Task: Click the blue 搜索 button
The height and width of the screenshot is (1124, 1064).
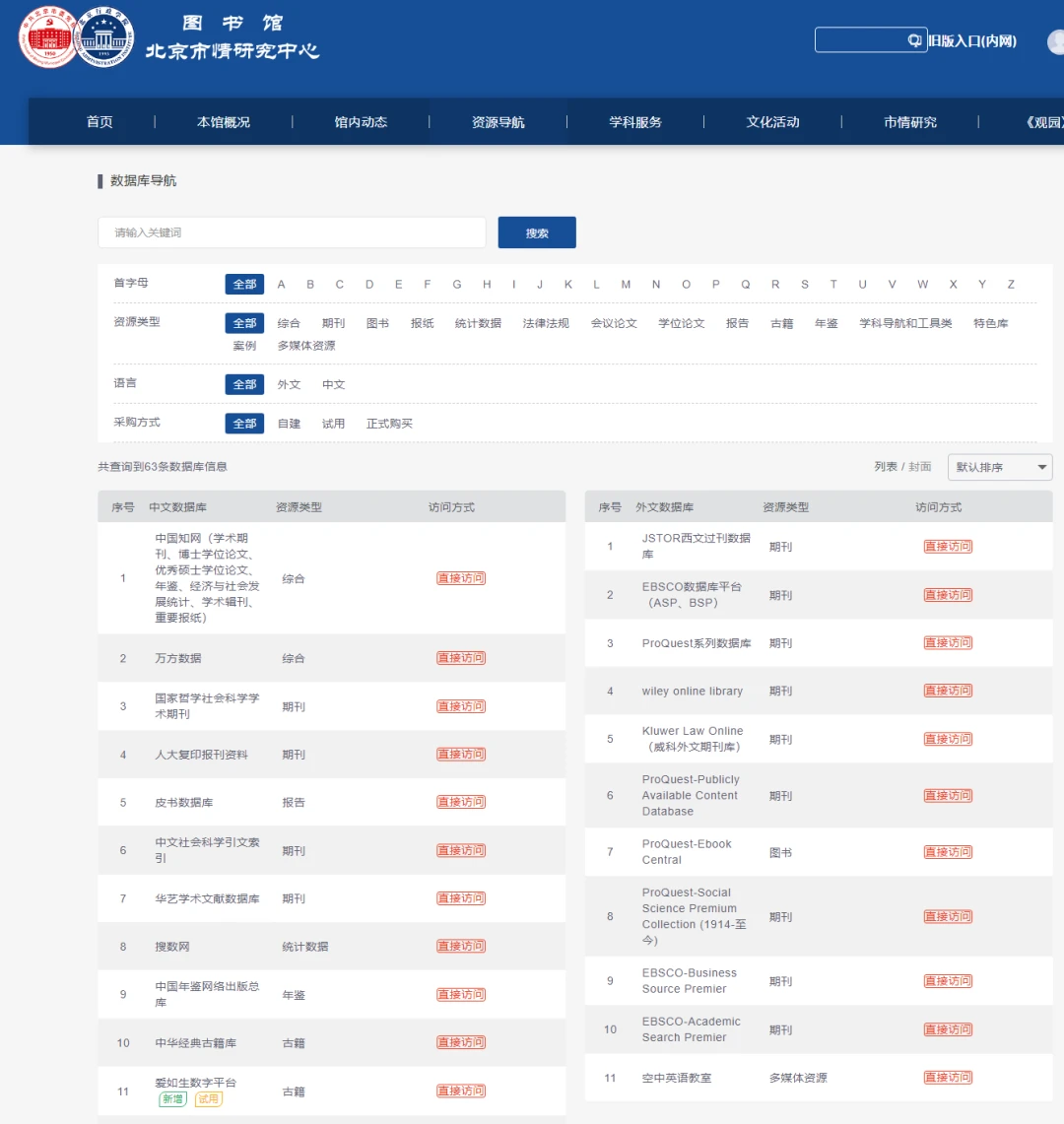Action: (537, 232)
